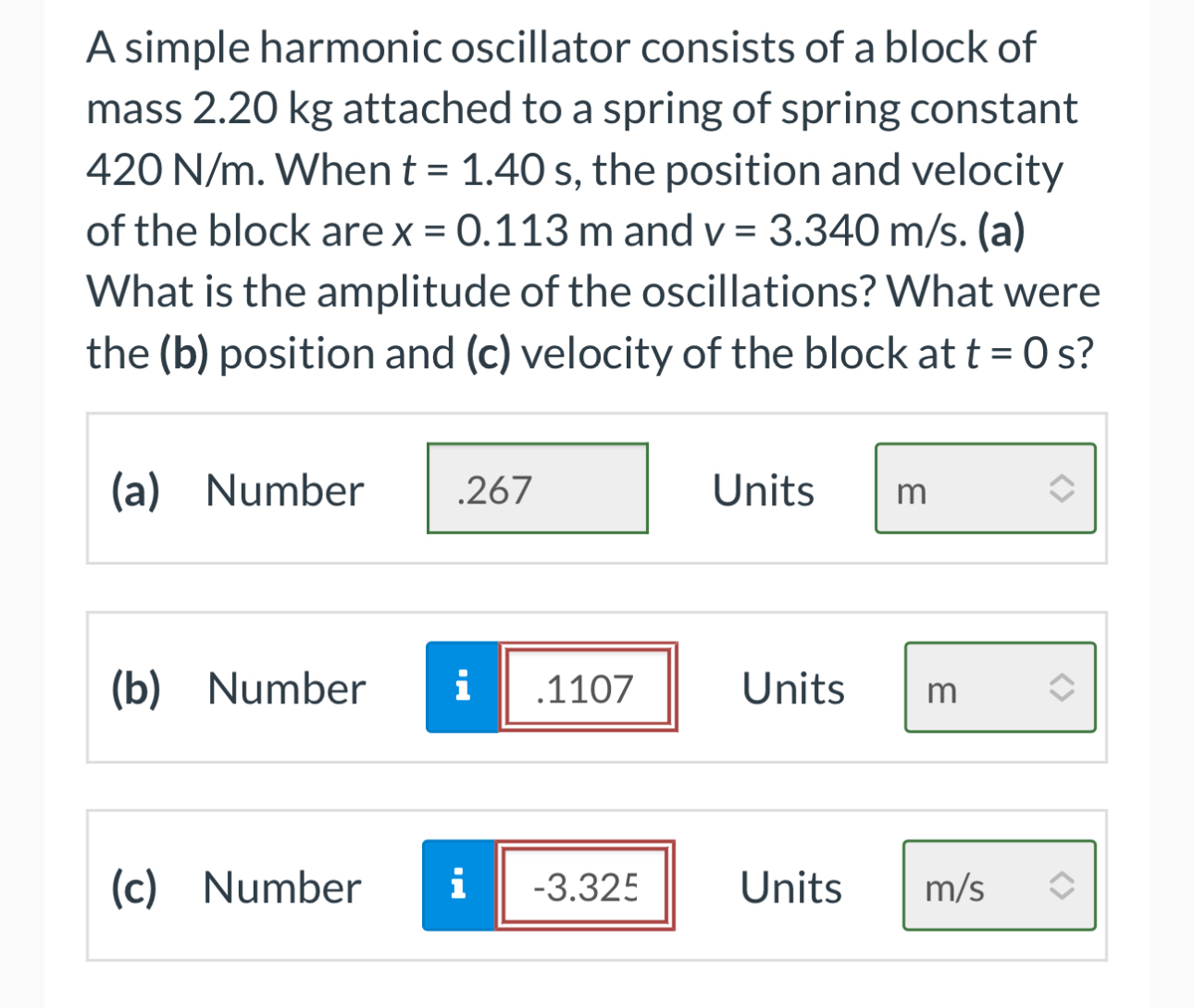
Task: Click the chevron icon beside the 'm' unit in (b)
Action: click(1063, 687)
